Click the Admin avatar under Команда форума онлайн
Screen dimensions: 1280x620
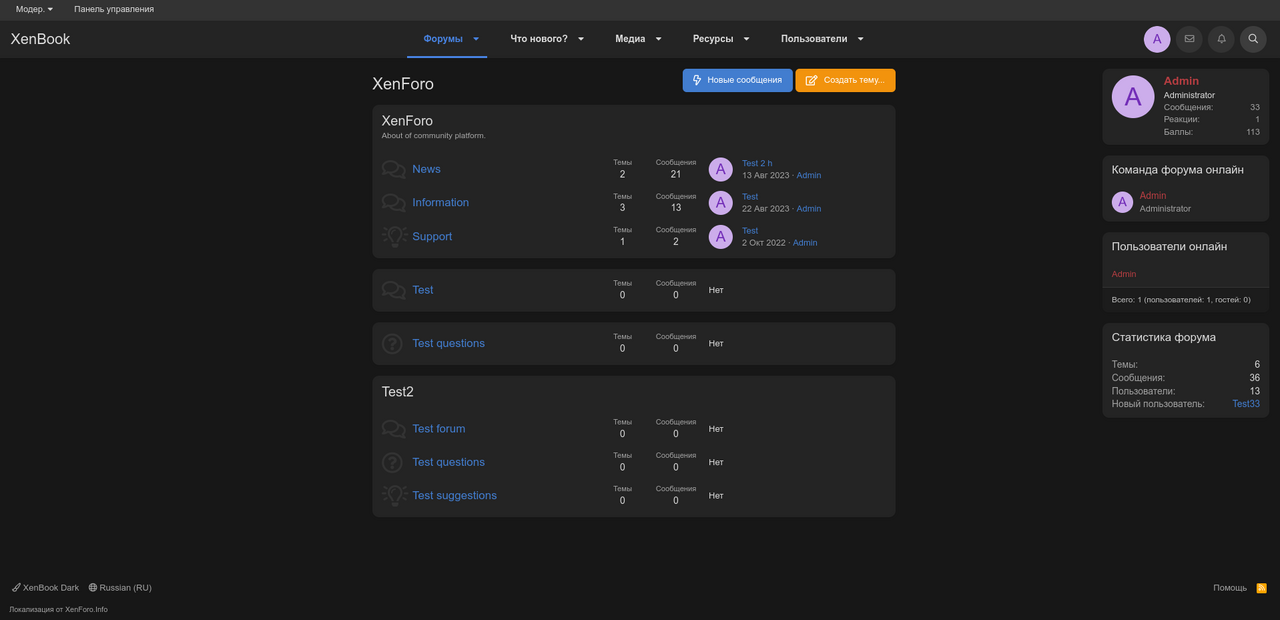point(1122,202)
